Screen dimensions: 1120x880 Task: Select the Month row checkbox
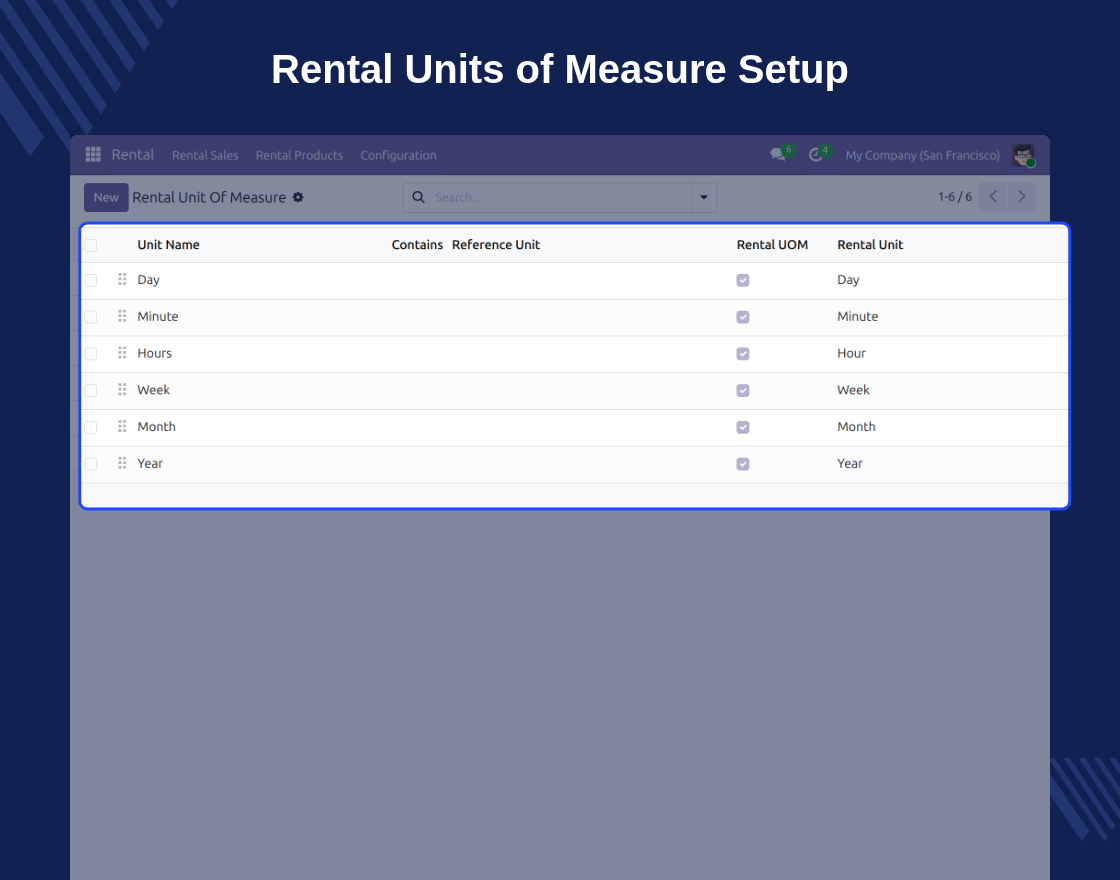tap(91, 427)
